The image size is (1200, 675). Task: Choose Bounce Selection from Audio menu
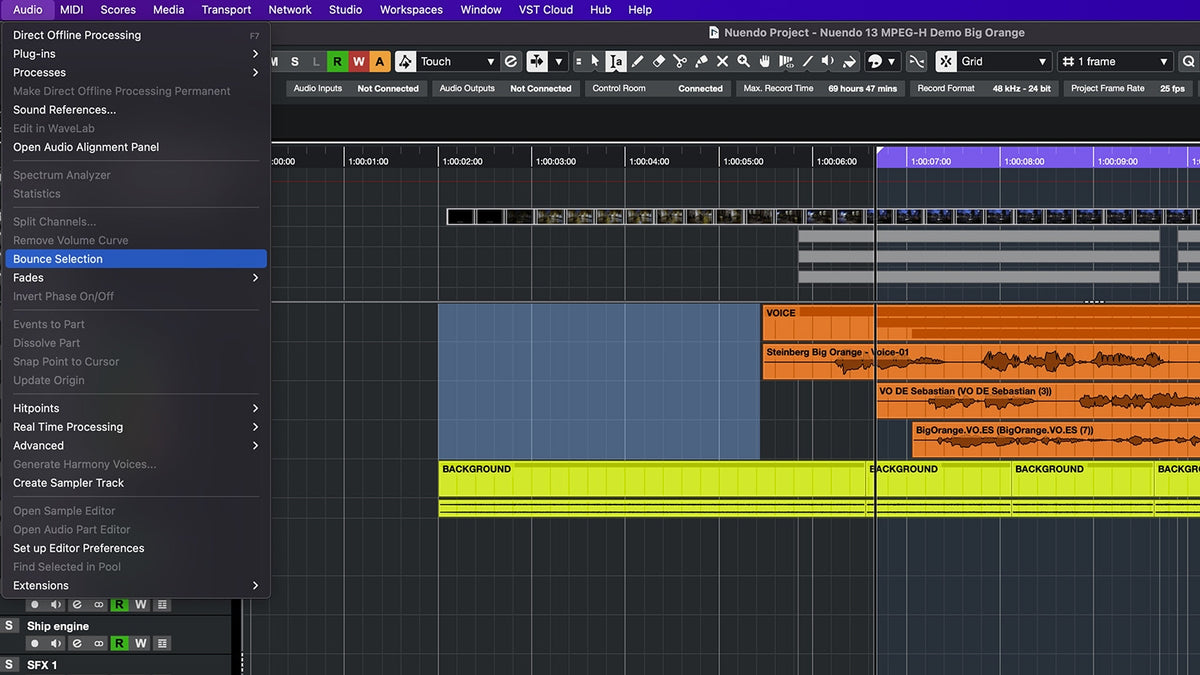pyautogui.click(x=136, y=259)
